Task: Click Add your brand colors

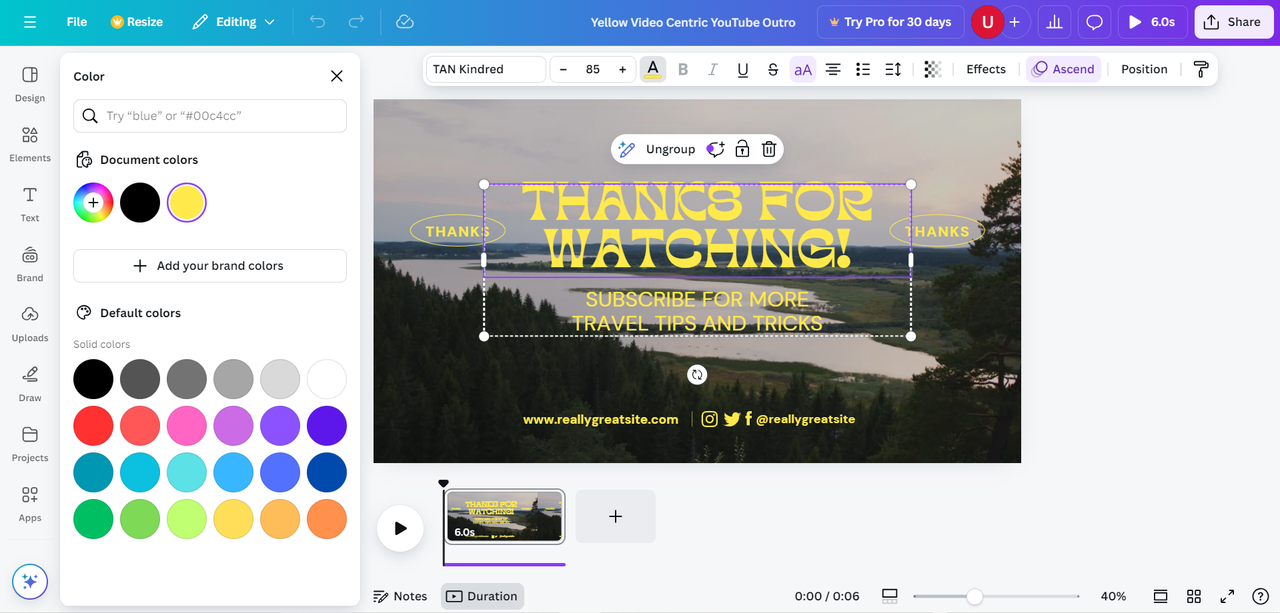Action: tap(210, 266)
